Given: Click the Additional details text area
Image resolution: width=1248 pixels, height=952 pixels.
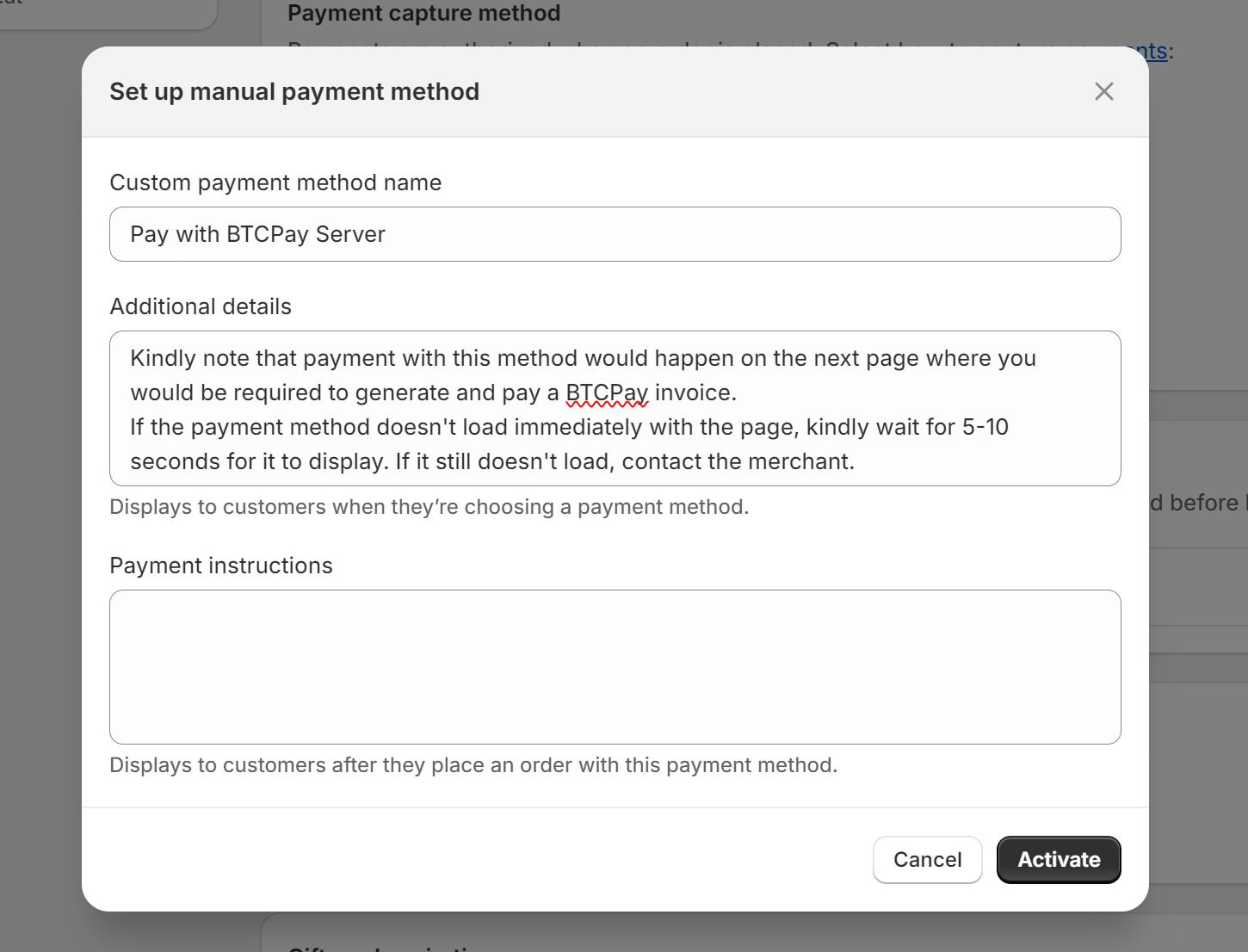Looking at the screenshot, I should pyautogui.click(x=615, y=409).
